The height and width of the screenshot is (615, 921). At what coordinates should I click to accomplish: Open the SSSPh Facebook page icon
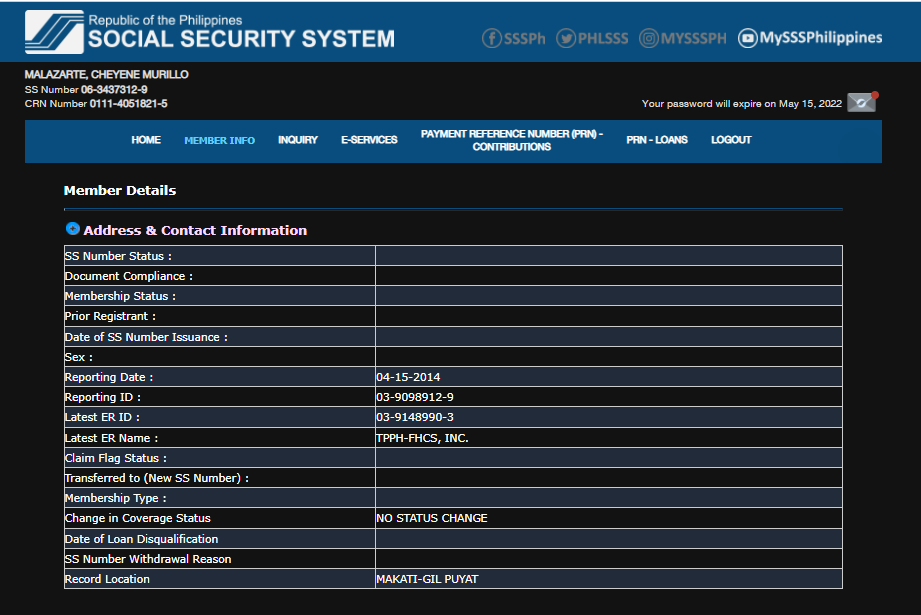tap(492, 38)
